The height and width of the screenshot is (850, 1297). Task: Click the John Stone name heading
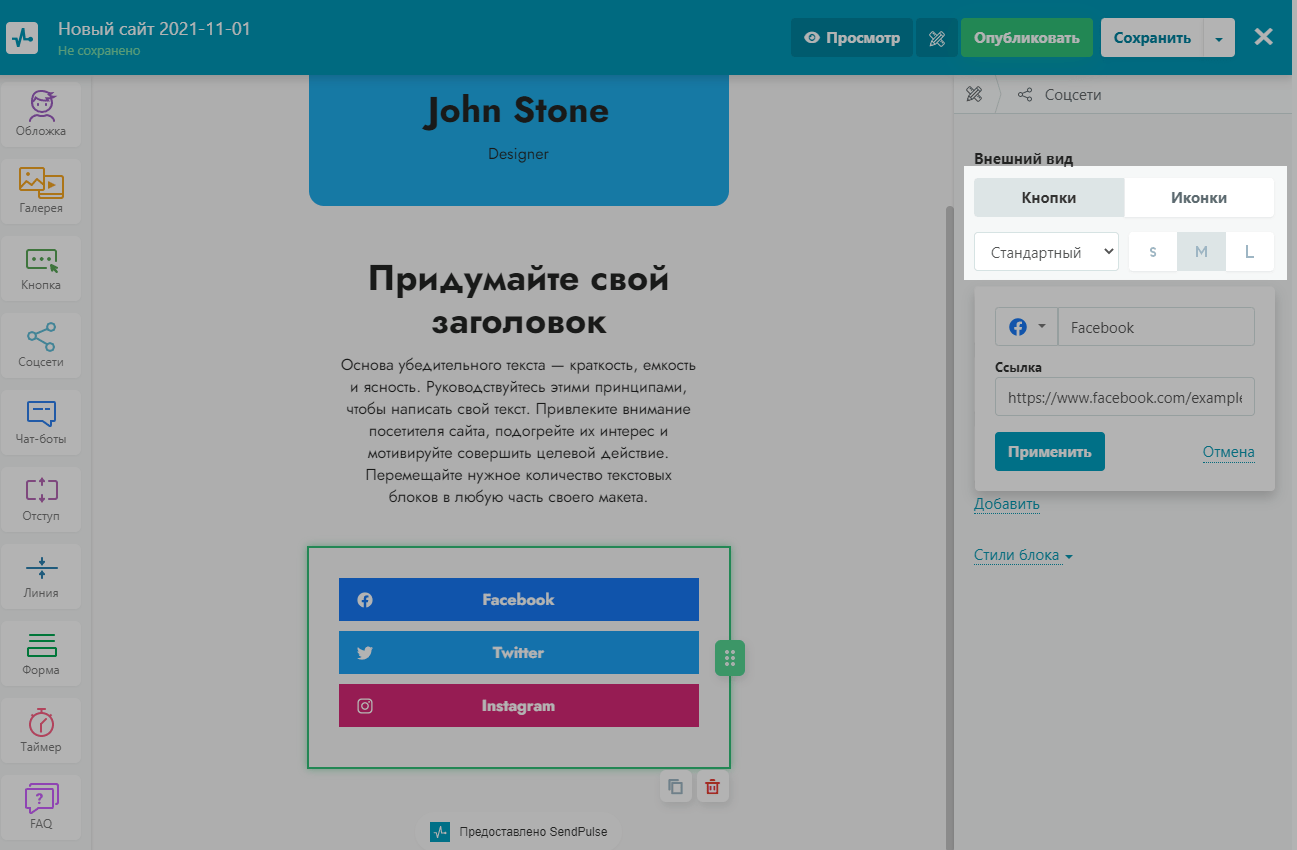(518, 110)
